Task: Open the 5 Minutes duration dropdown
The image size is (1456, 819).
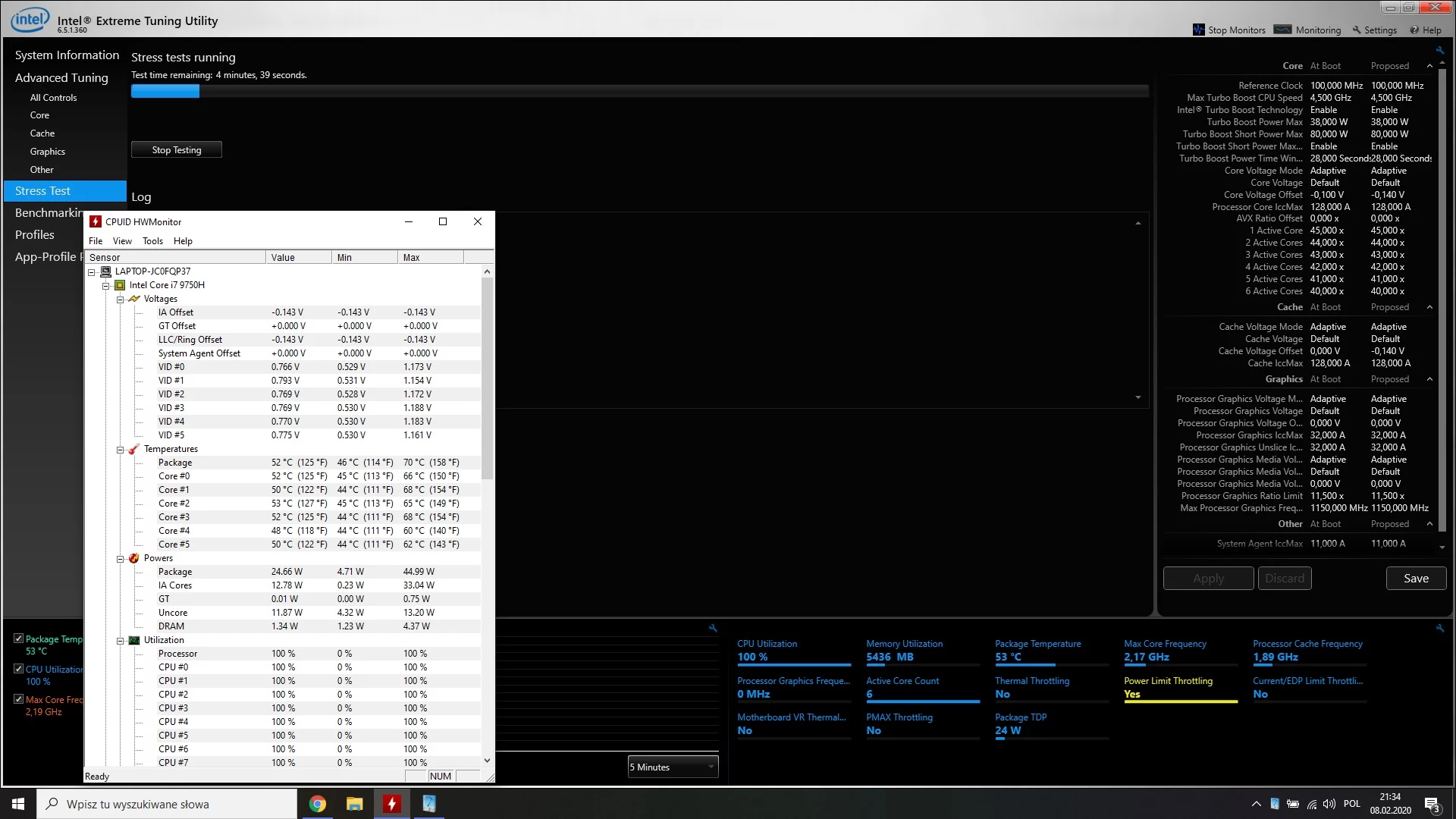Action: [x=673, y=767]
